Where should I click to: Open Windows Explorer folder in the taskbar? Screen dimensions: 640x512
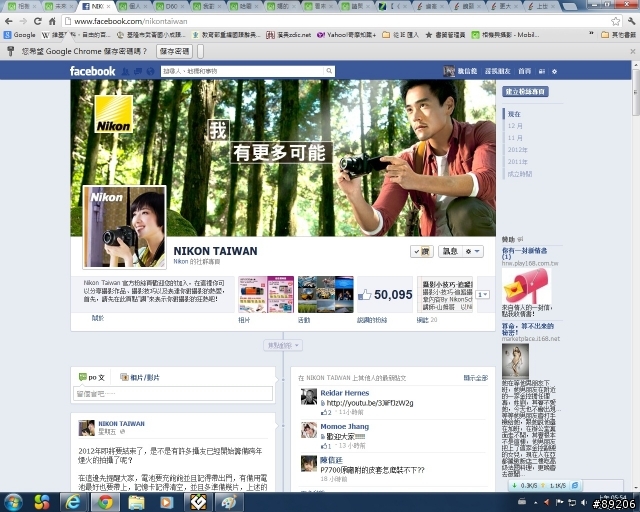pos(136,502)
